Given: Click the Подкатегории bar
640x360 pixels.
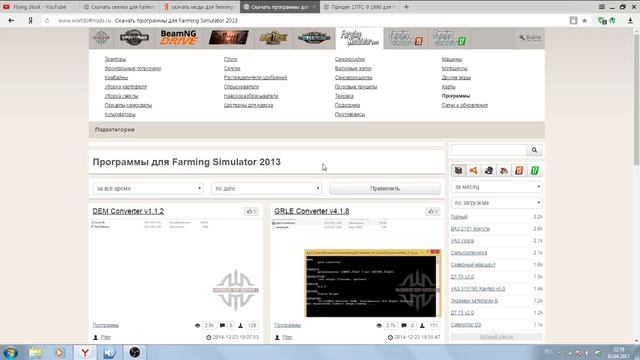Looking at the screenshot, I should tap(317, 130).
